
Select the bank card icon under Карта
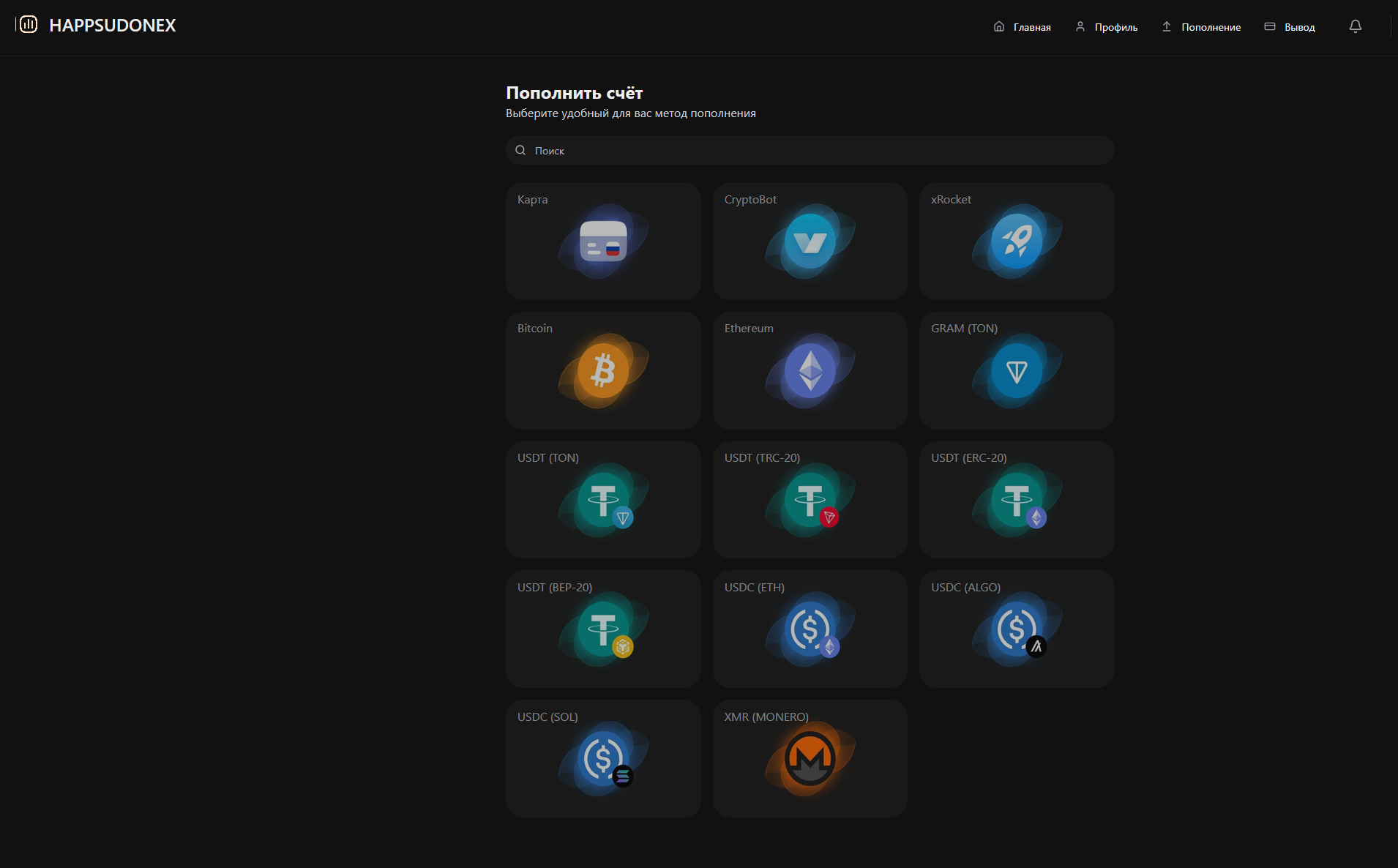click(603, 242)
